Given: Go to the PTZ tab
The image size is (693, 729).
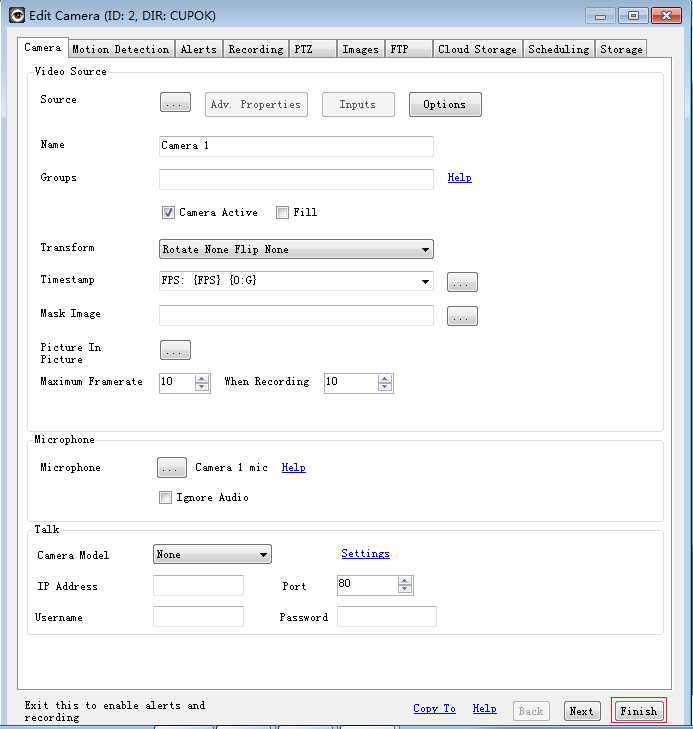Looking at the screenshot, I should pos(303,49).
